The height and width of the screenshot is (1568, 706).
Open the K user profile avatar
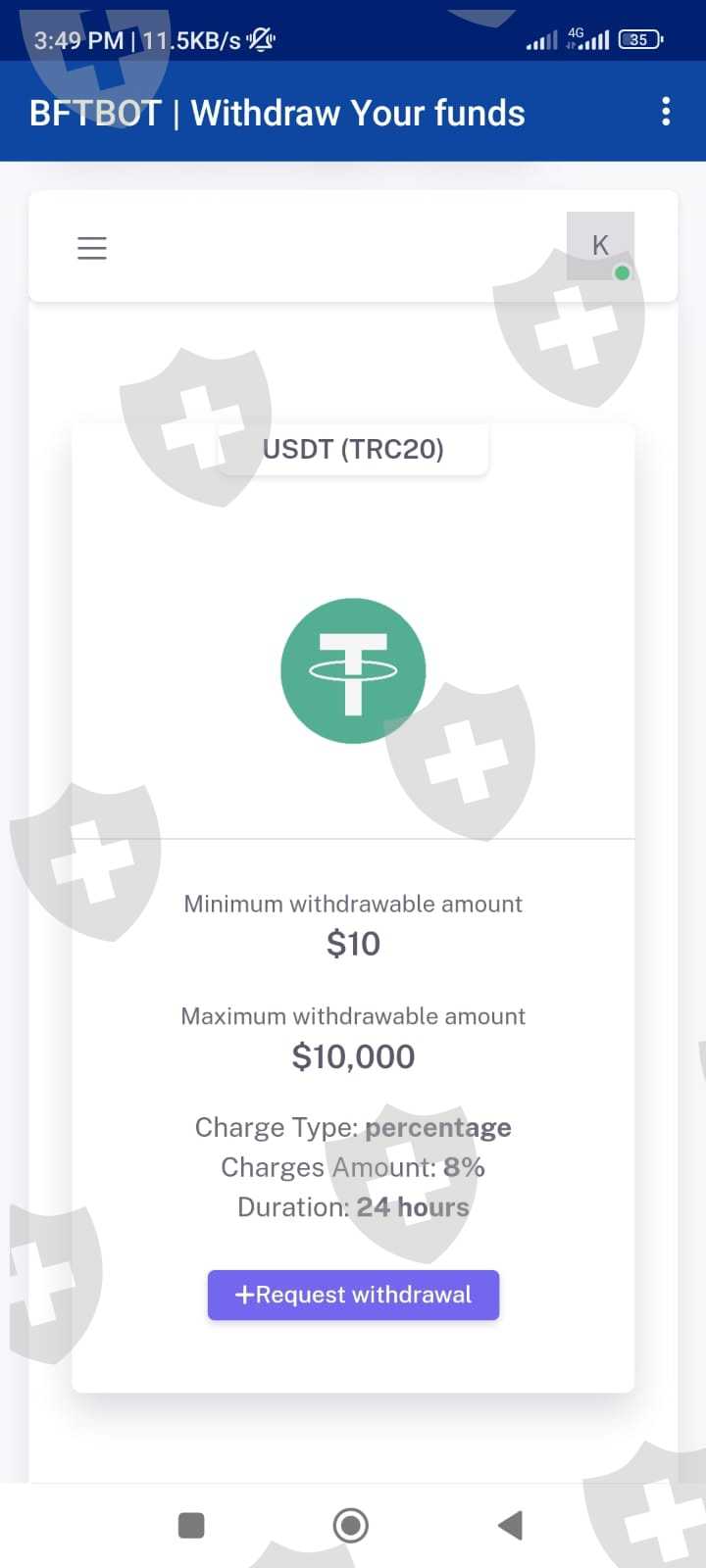[600, 245]
